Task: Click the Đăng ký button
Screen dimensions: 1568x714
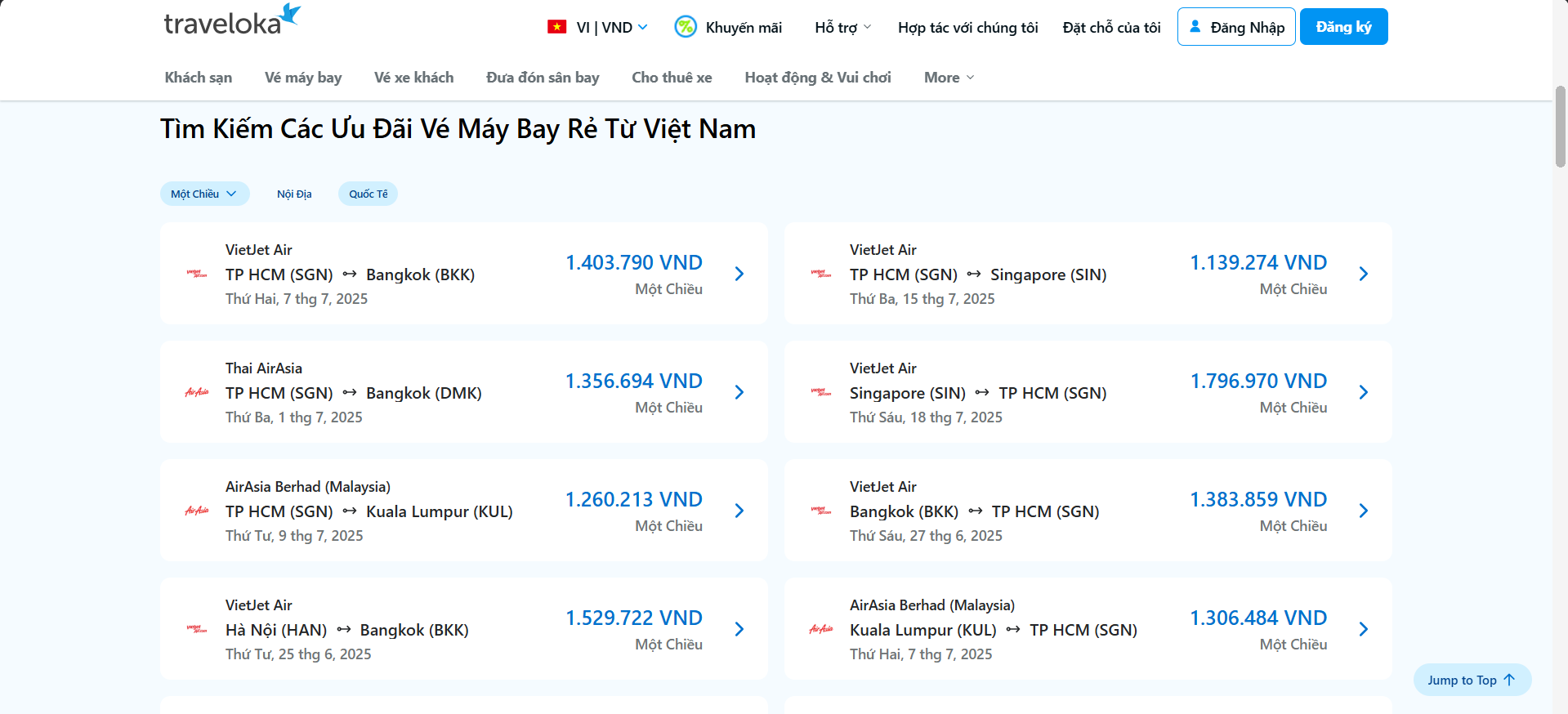Action: pyautogui.click(x=1344, y=27)
